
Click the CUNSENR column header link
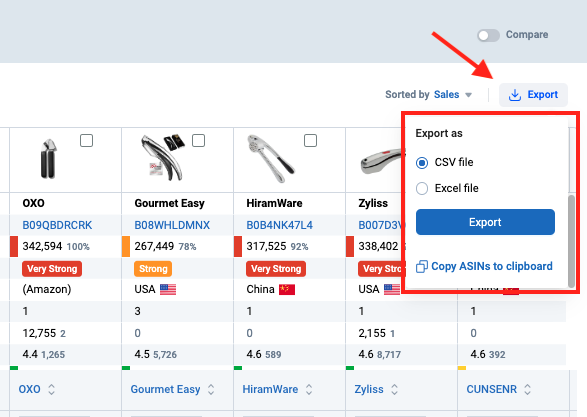(x=492, y=389)
